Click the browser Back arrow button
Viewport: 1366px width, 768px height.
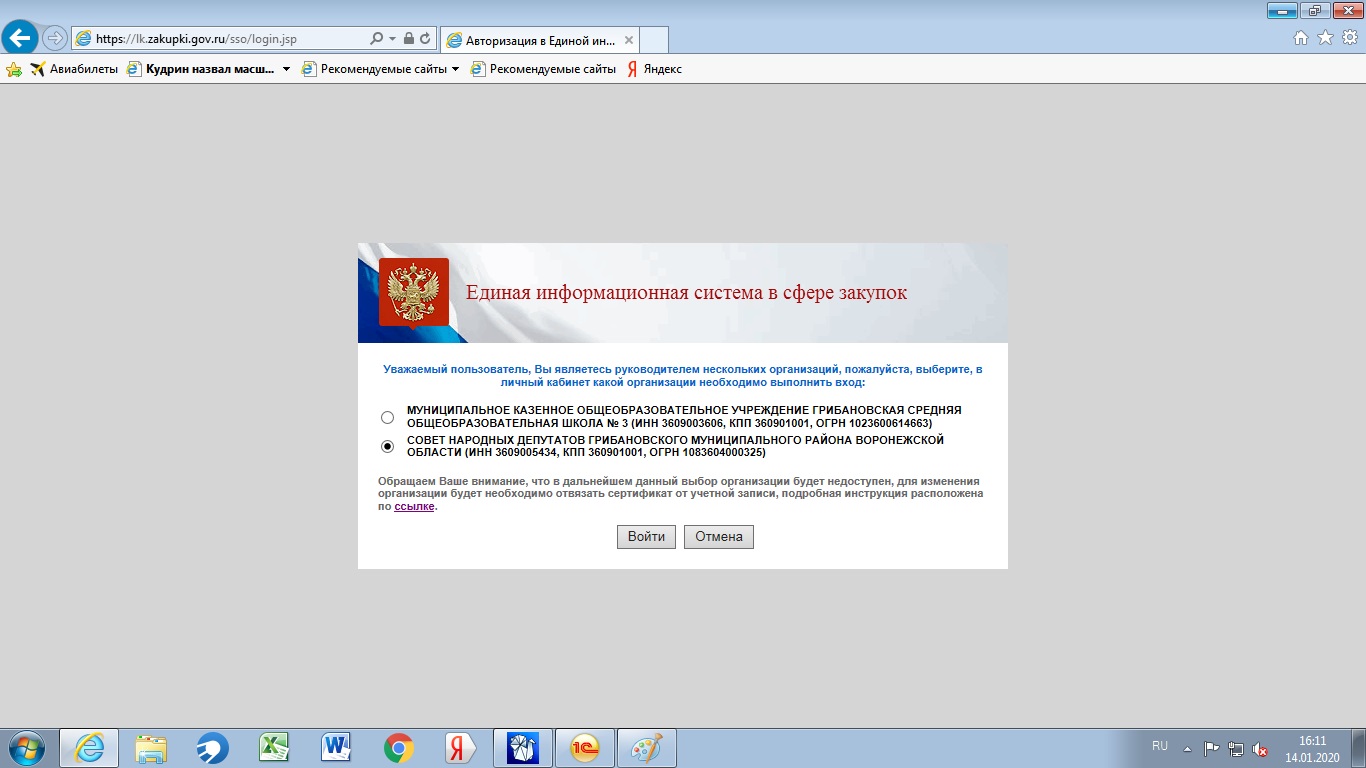tap(21, 39)
